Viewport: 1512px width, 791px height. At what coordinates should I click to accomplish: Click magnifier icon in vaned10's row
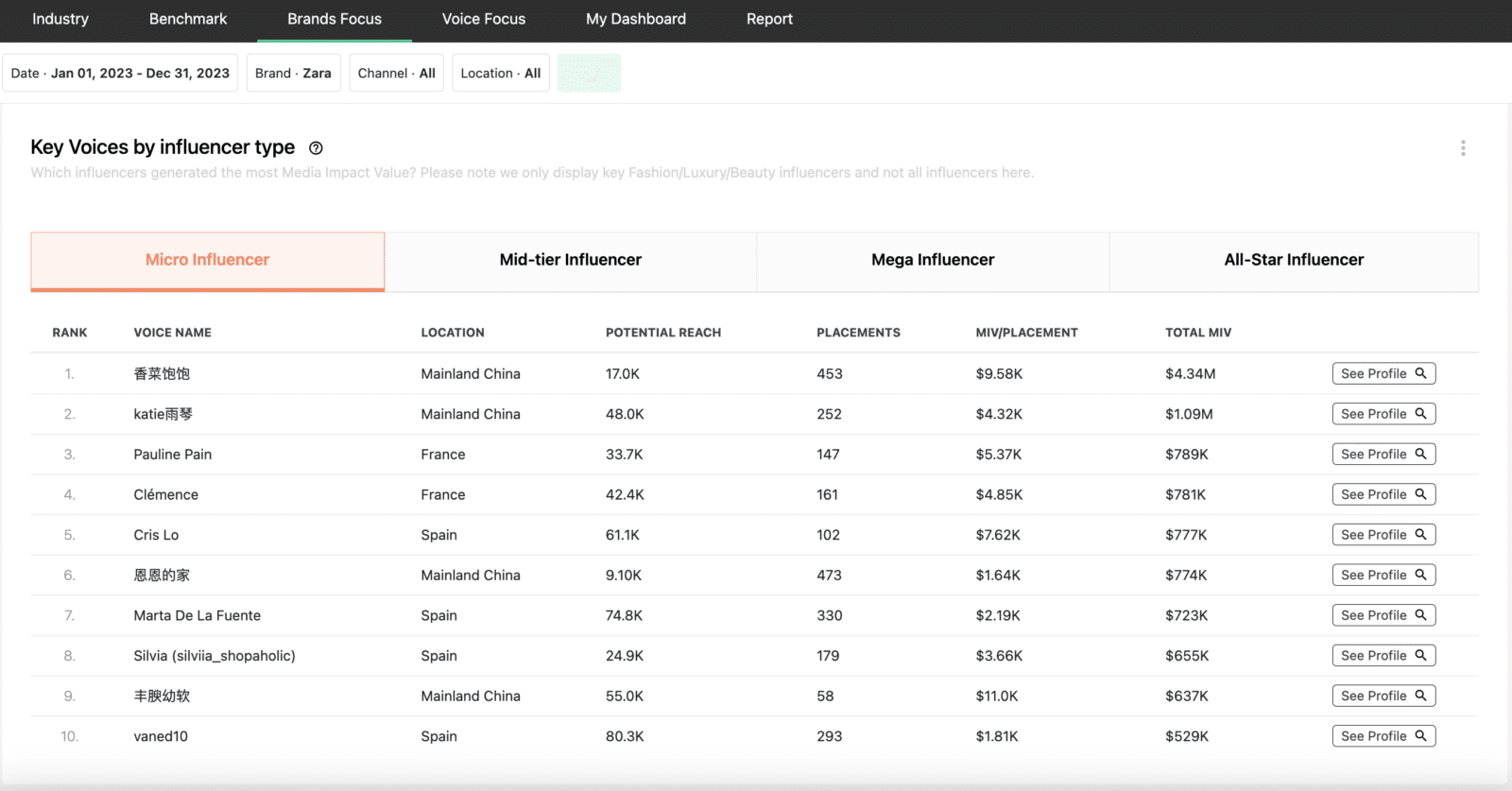pyautogui.click(x=1420, y=735)
